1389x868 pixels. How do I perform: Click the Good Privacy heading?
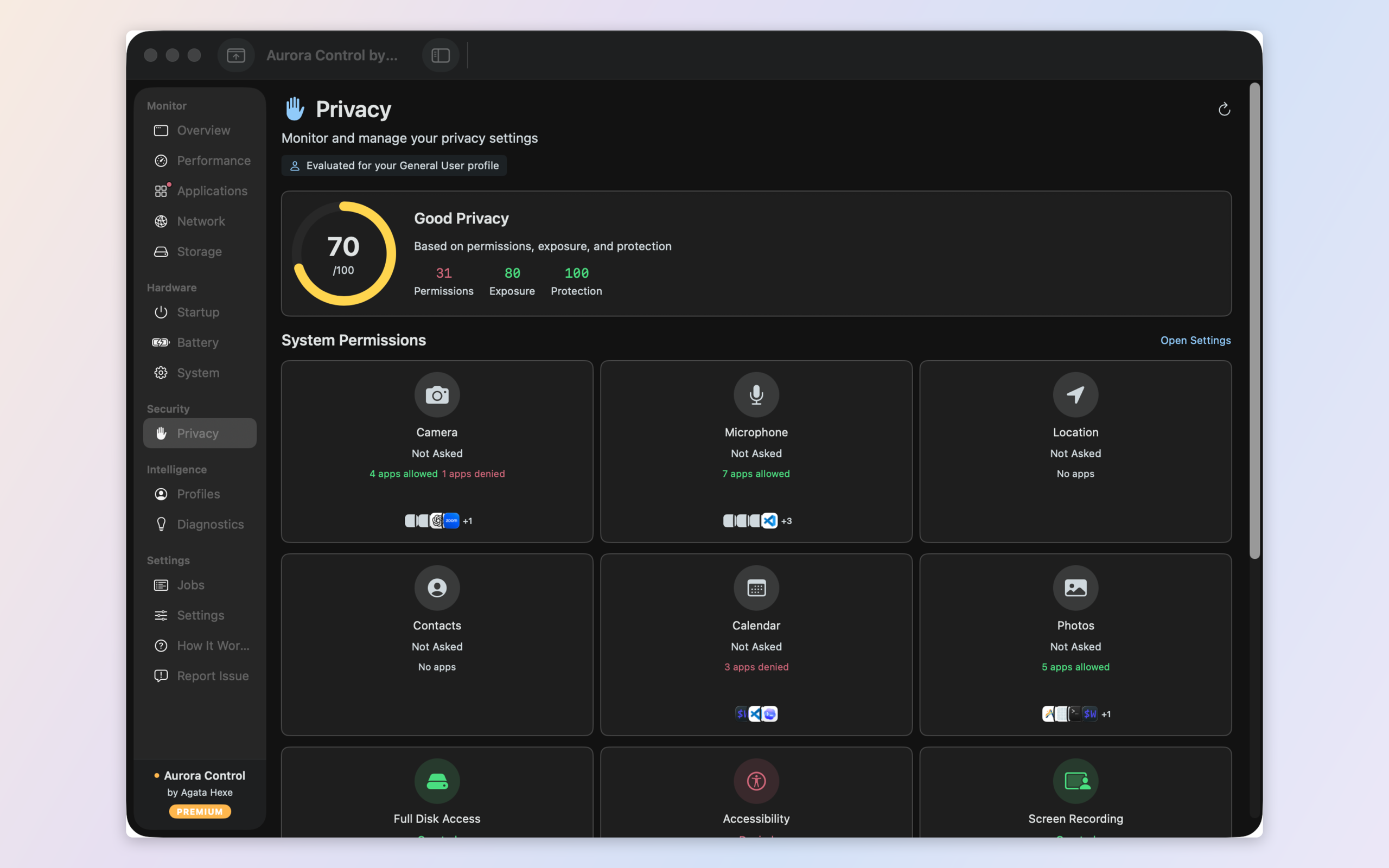point(462,218)
